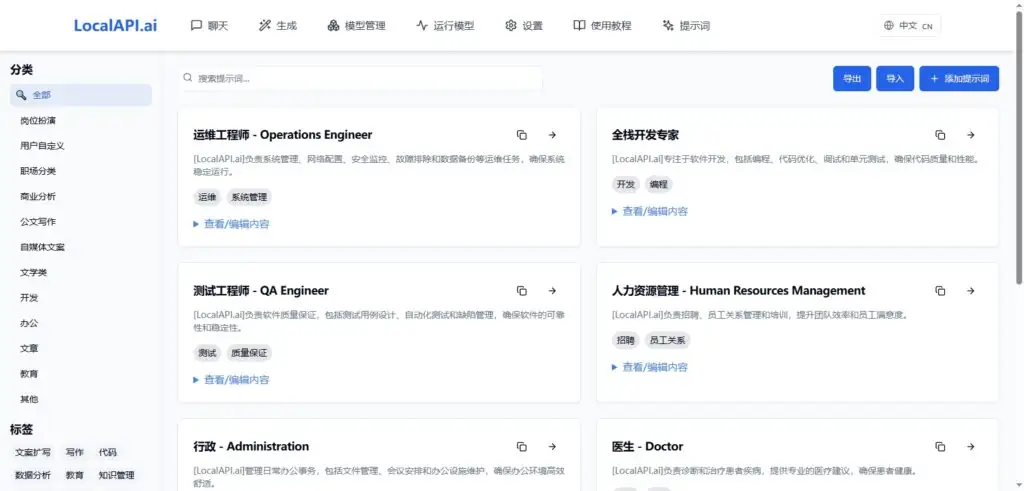
Task: Copy the 医生 Doctor prompt
Action: coord(940,447)
